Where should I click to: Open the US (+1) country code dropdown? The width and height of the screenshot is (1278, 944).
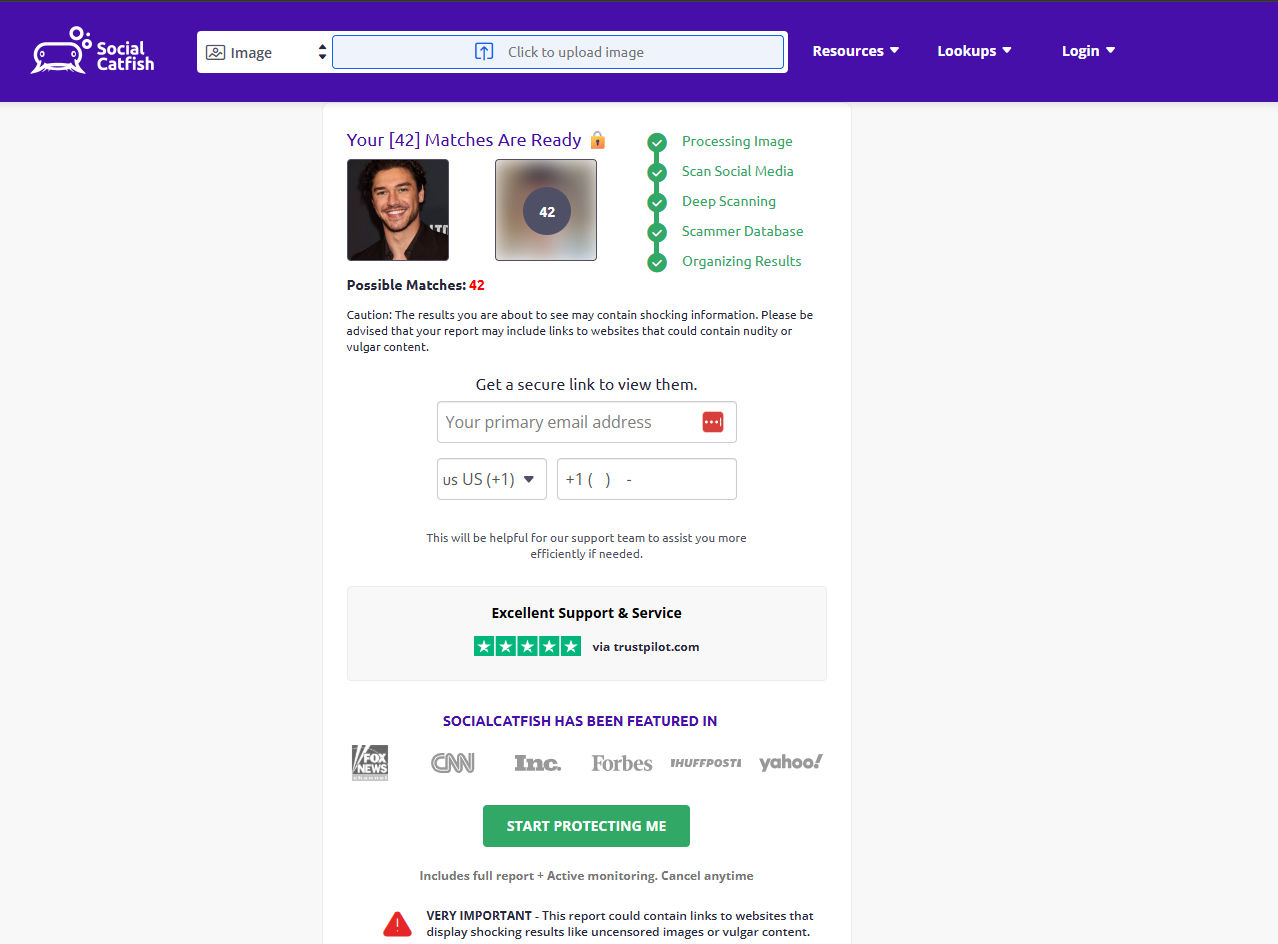(492, 479)
